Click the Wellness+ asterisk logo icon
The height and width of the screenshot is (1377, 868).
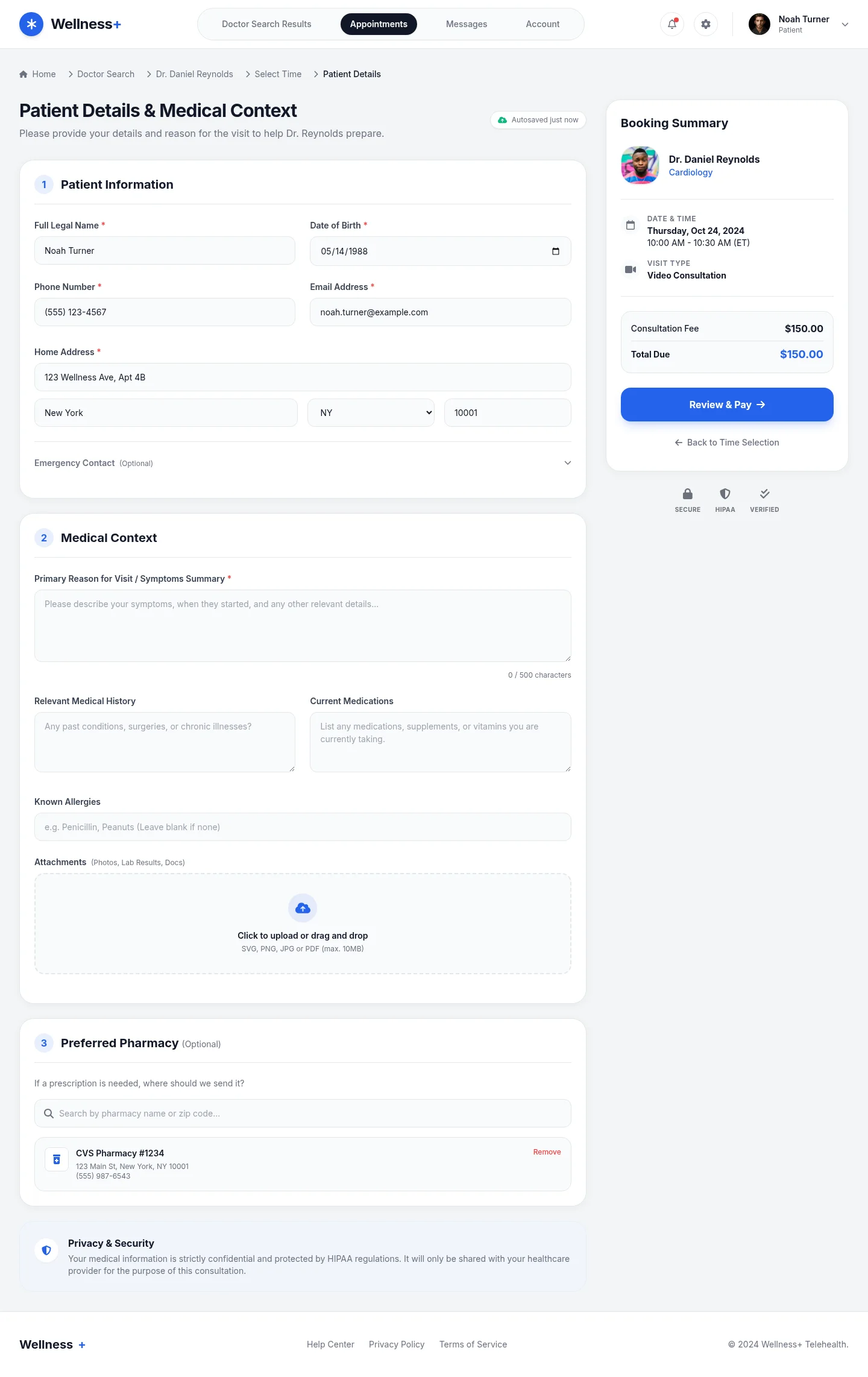coord(31,24)
